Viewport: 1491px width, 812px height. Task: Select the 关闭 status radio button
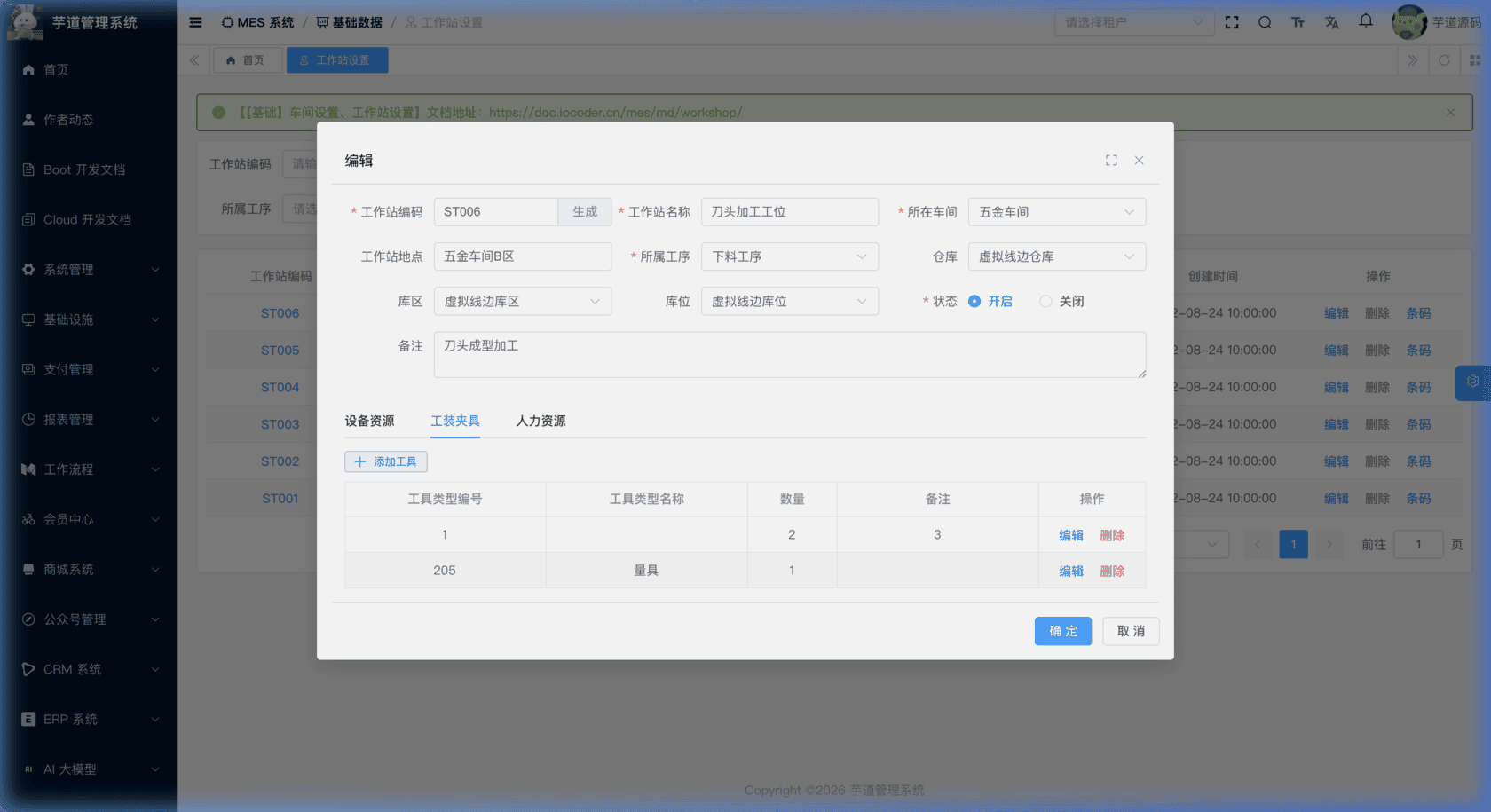coord(1045,301)
